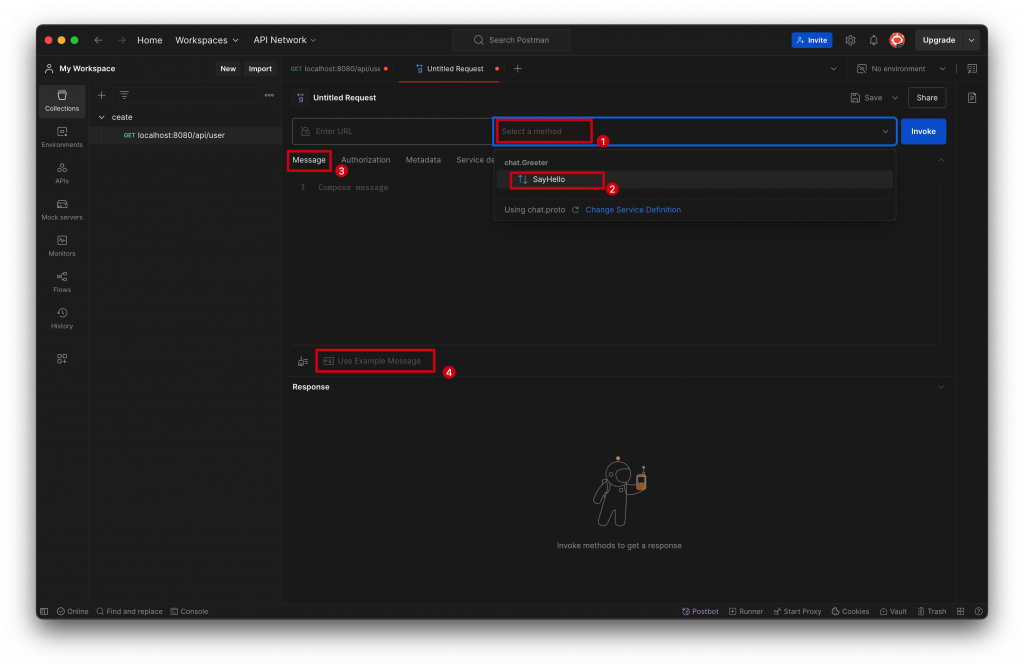Expand the API Network dropdown

click(x=285, y=40)
